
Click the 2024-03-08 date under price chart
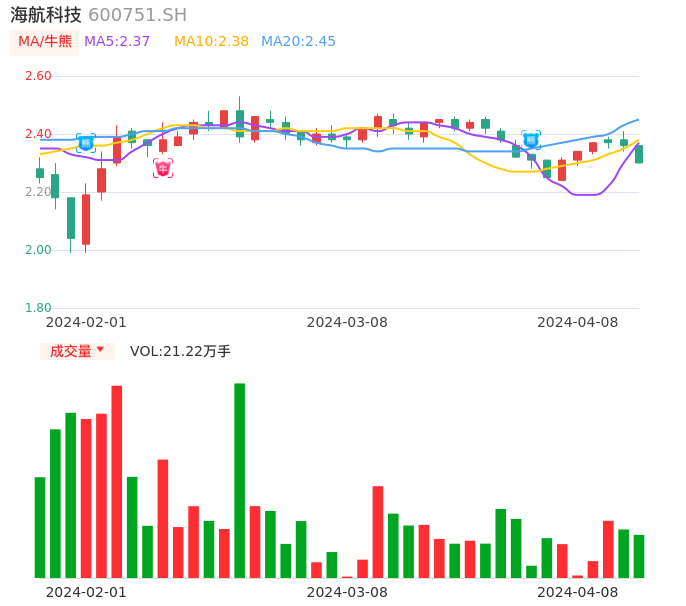click(347, 322)
